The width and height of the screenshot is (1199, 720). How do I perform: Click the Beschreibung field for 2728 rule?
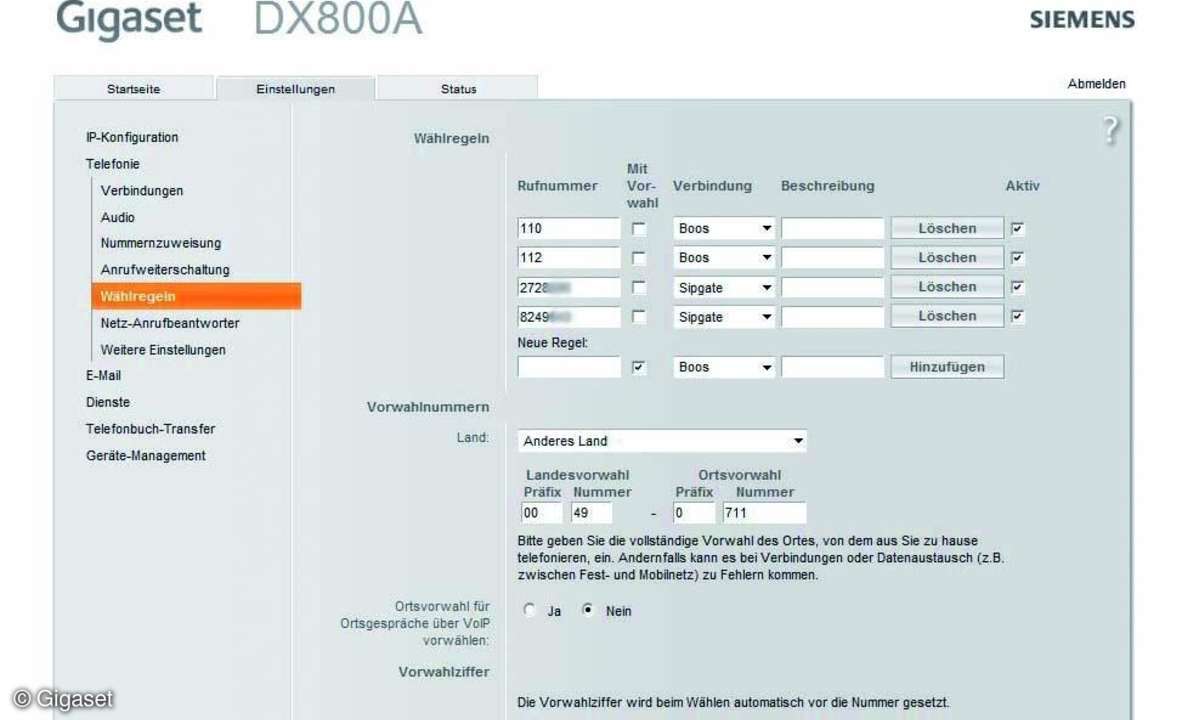click(832, 287)
